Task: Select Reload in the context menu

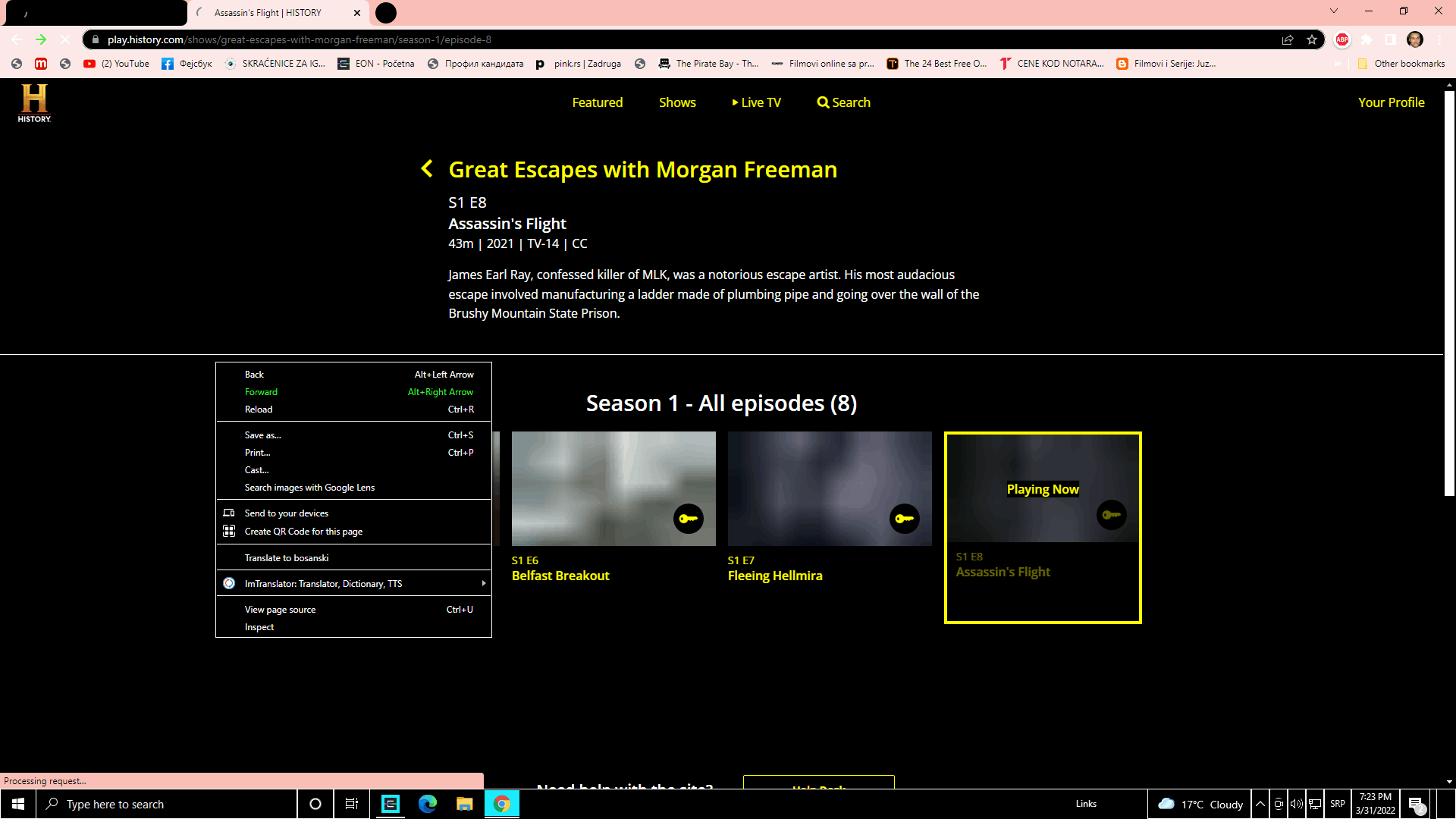Action: (x=259, y=409)
